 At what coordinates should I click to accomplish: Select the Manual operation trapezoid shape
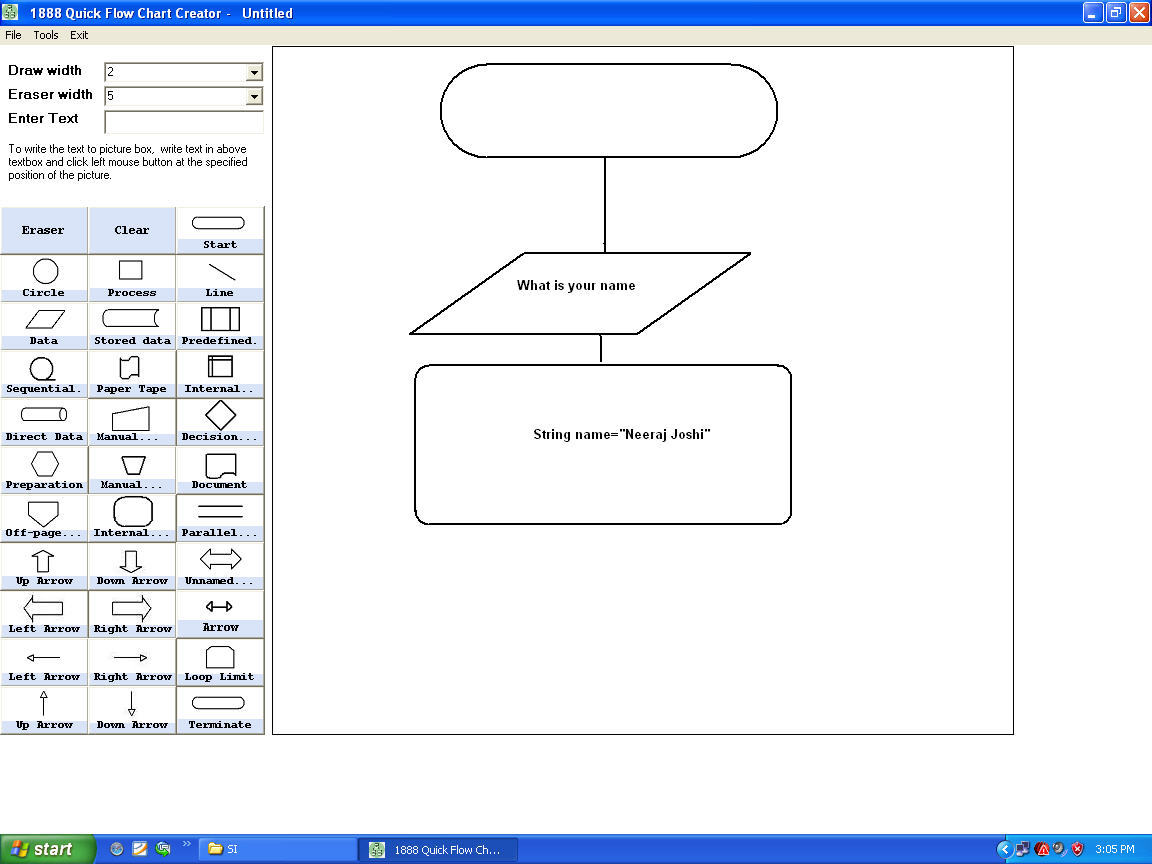click(132, 470)
